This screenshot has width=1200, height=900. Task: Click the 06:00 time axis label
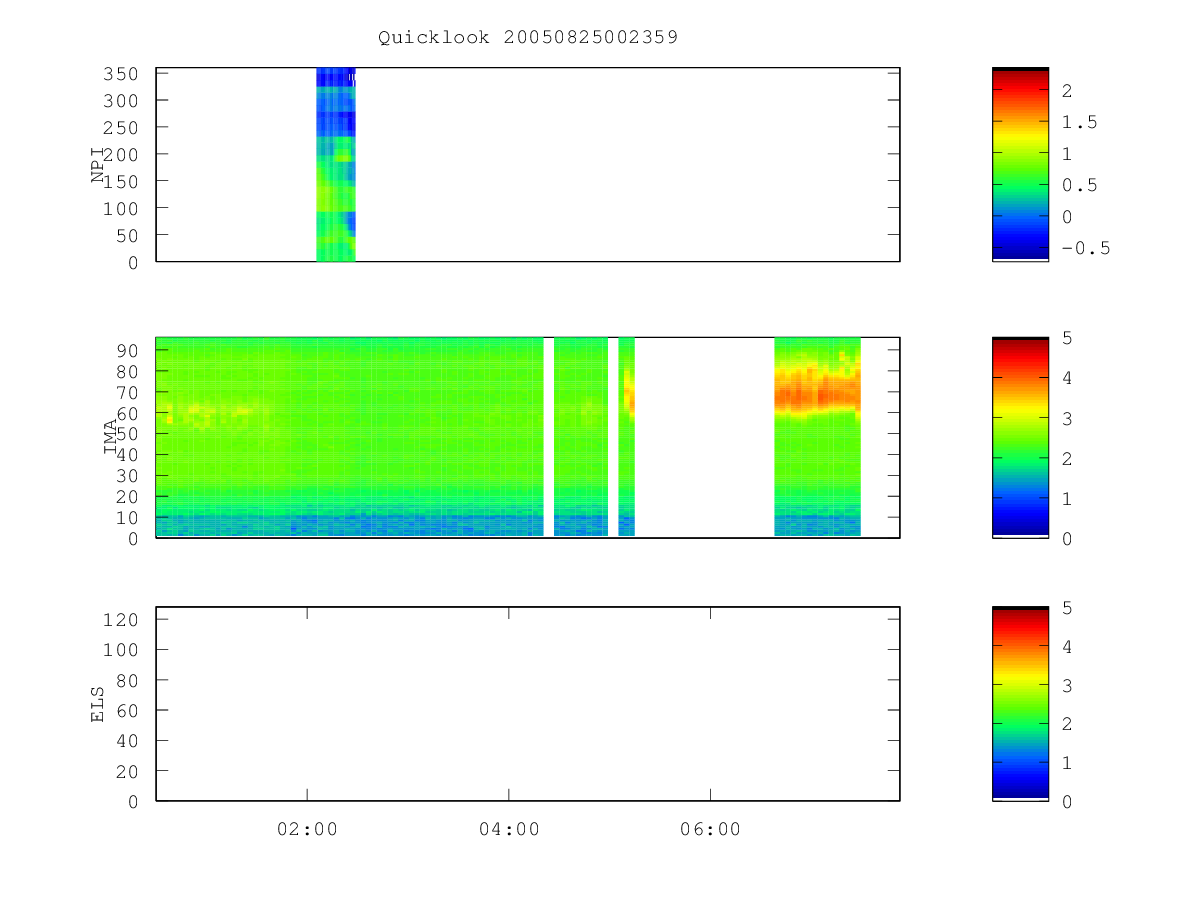pyautogui.click(x=711, y=829)
